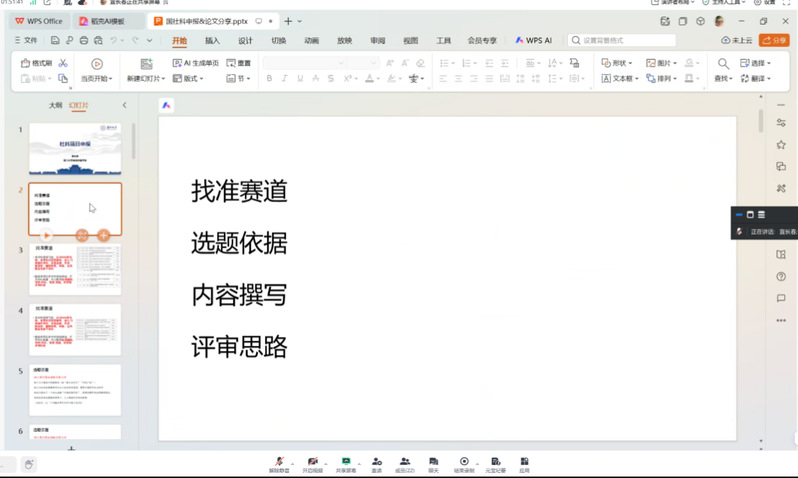798x478 pixels.
Task: Click the font color A swatch
Action: click(370, 79)
